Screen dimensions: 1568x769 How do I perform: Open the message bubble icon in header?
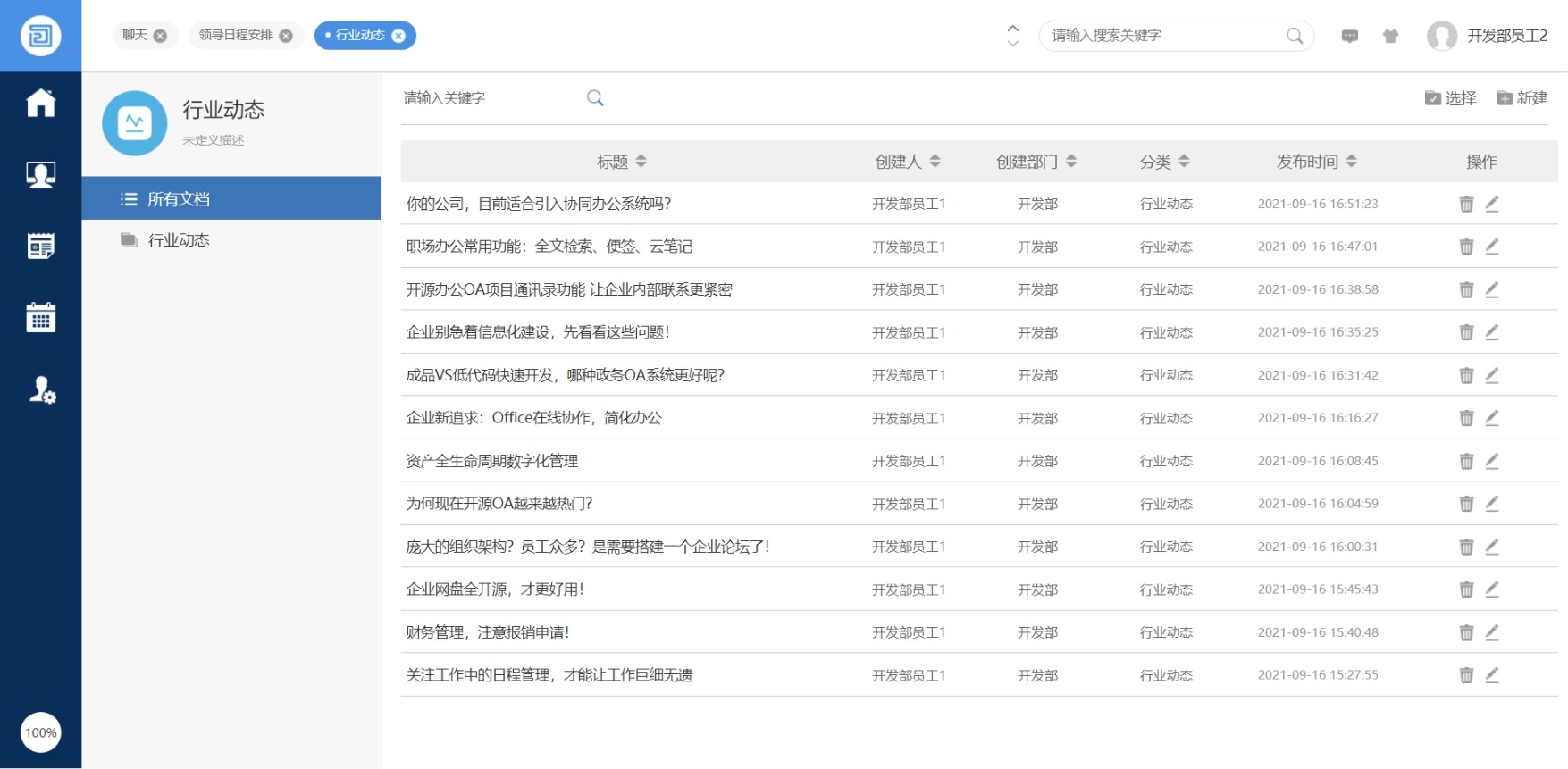(1350, 36)
